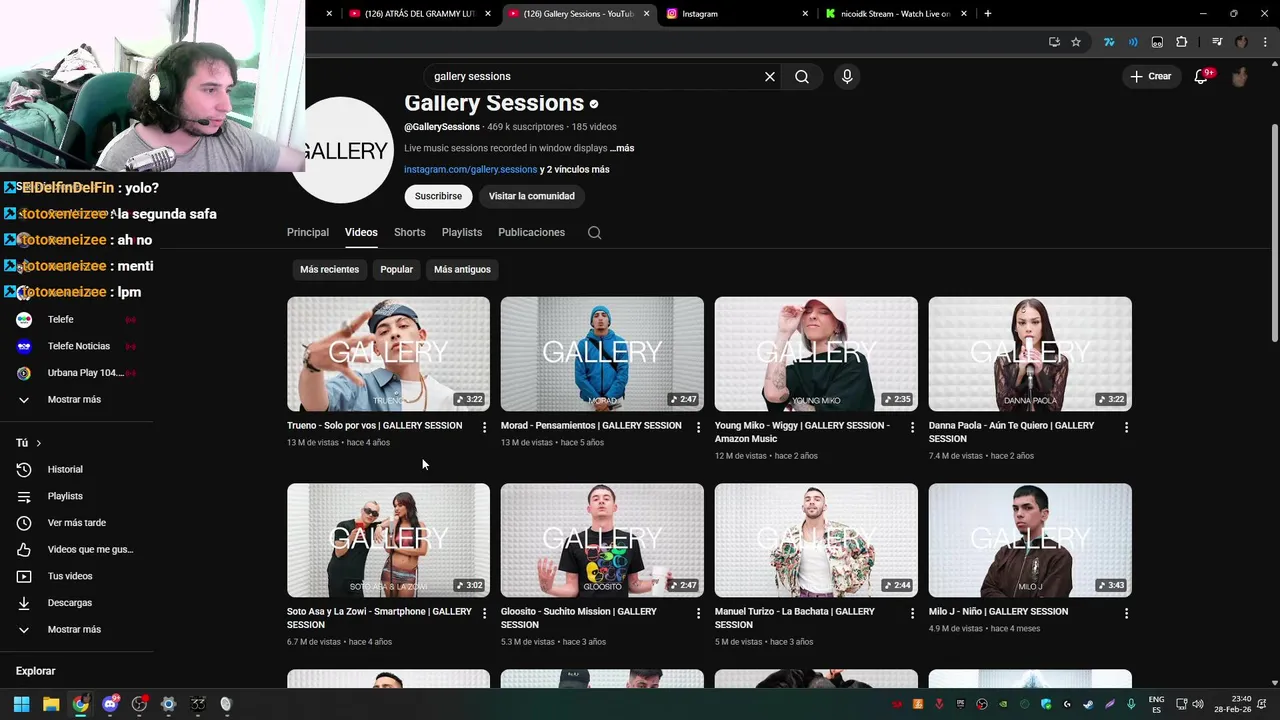
Task: Open Ver más tarde in sidebar
Action: pyautogui.click(x=76, y=523)
